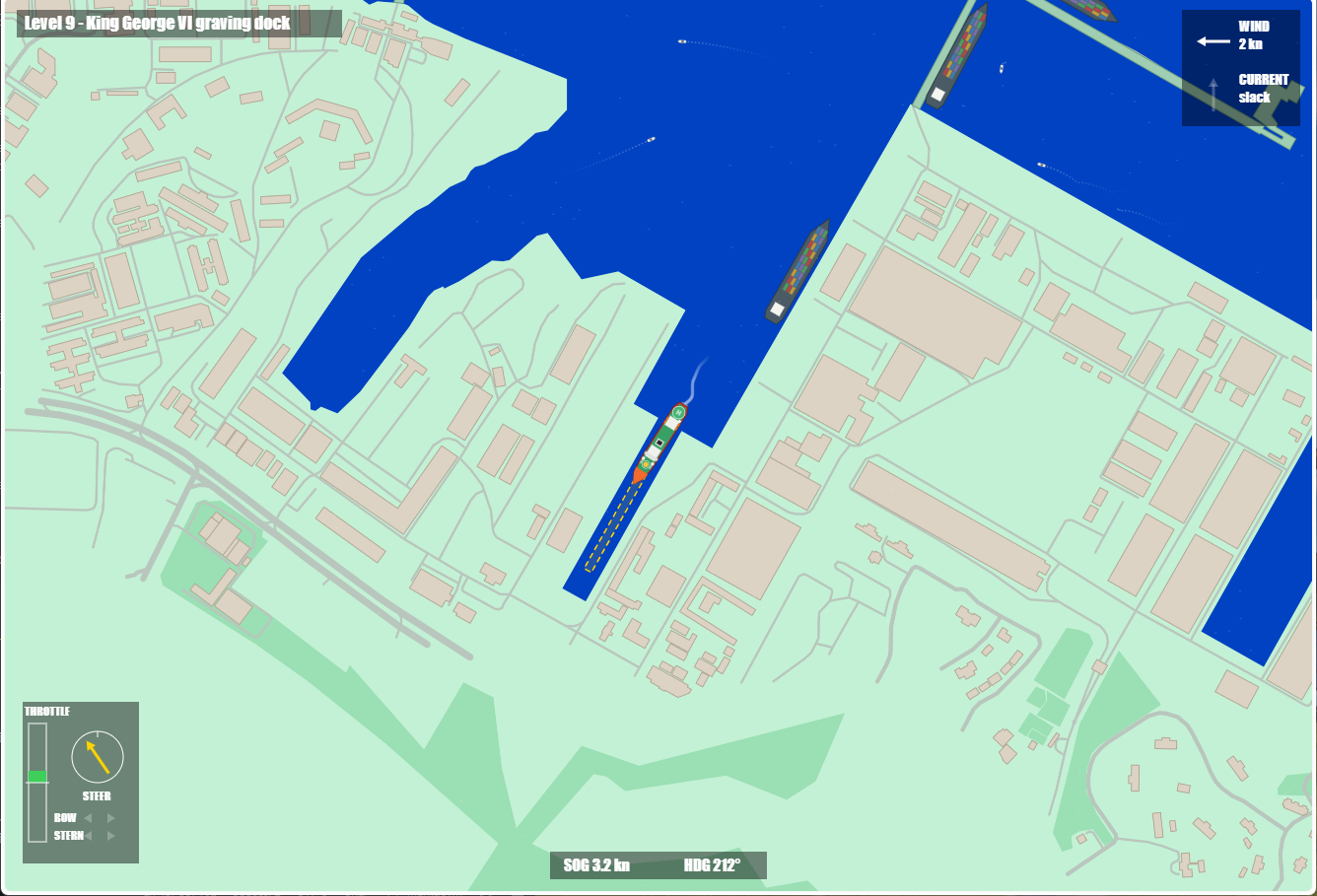This screenshot has height=896, width=1317.
Task: Click the SOG 3.2 kn speed readout
Action: tap(596, 865)
